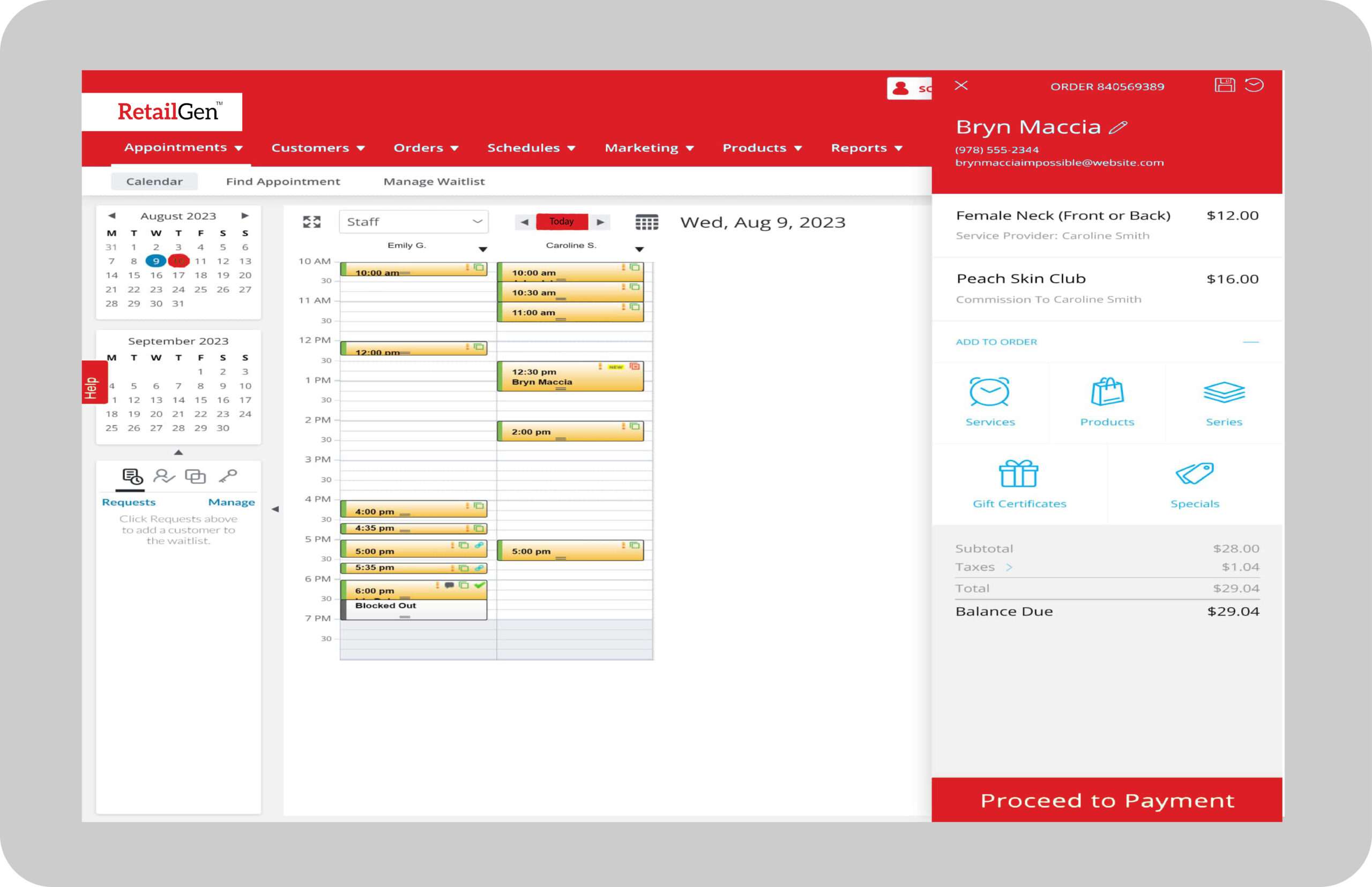The height and width of the screenshot is (887, 1372).
Task: Switch to Find Appointment tab
Action: coord(283,182)
